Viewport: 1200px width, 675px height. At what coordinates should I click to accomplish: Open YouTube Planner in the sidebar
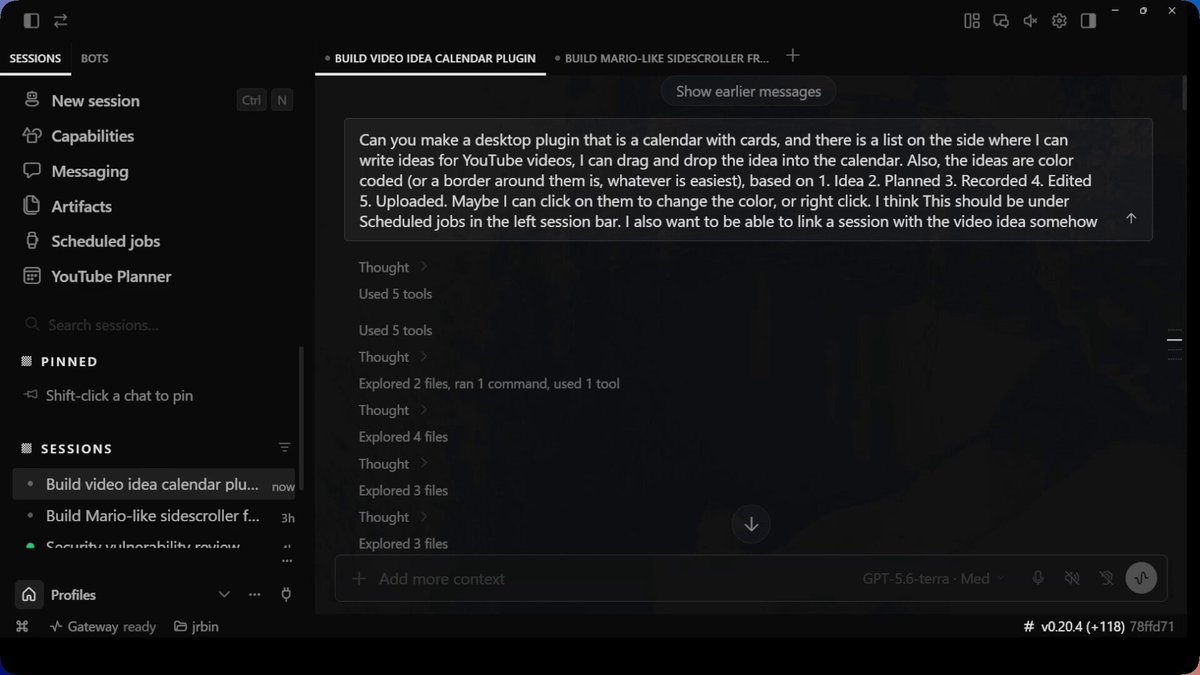(111, 276)
